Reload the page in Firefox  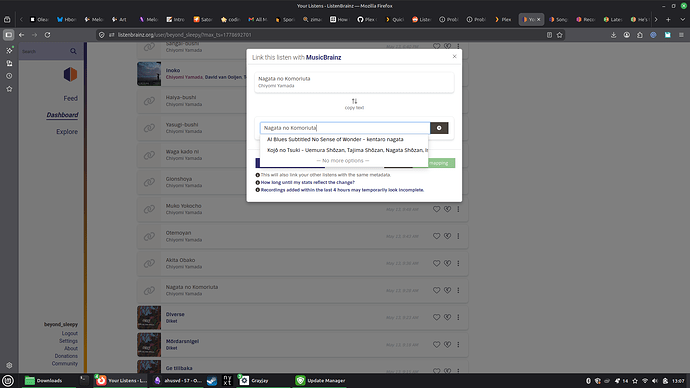click(x=47, y=35)
